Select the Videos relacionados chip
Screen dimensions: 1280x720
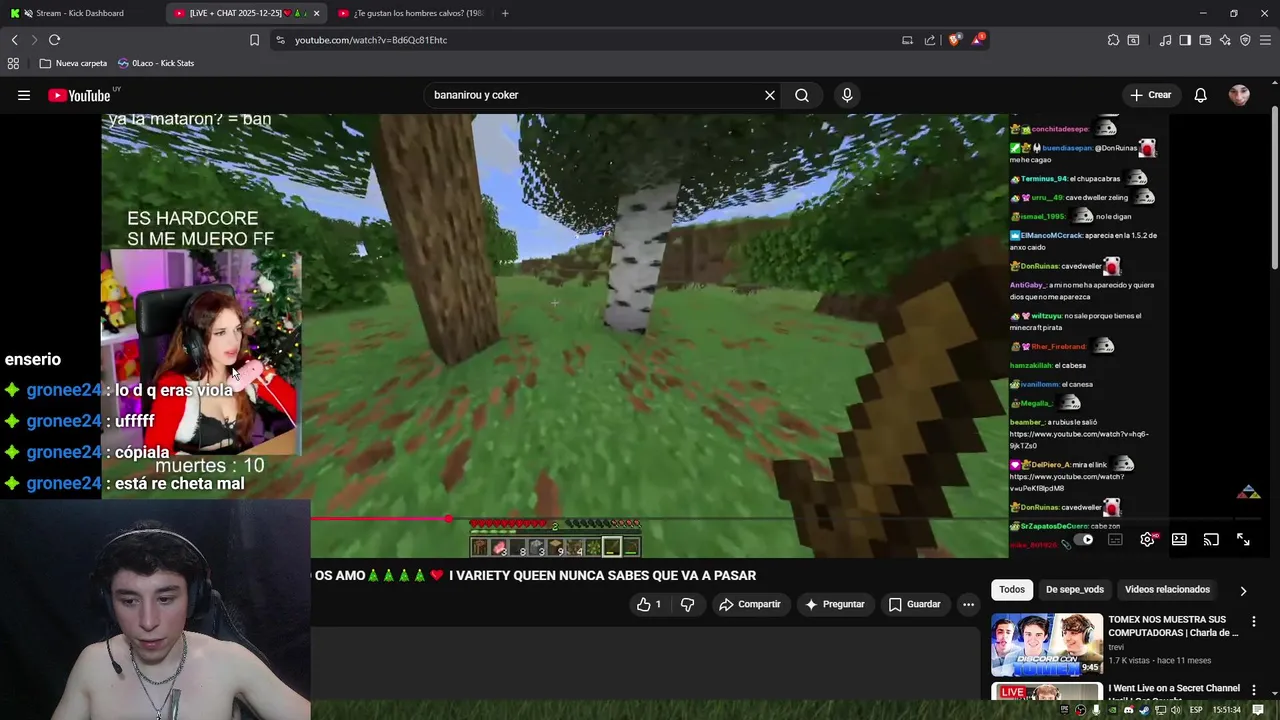(1167, 589)
